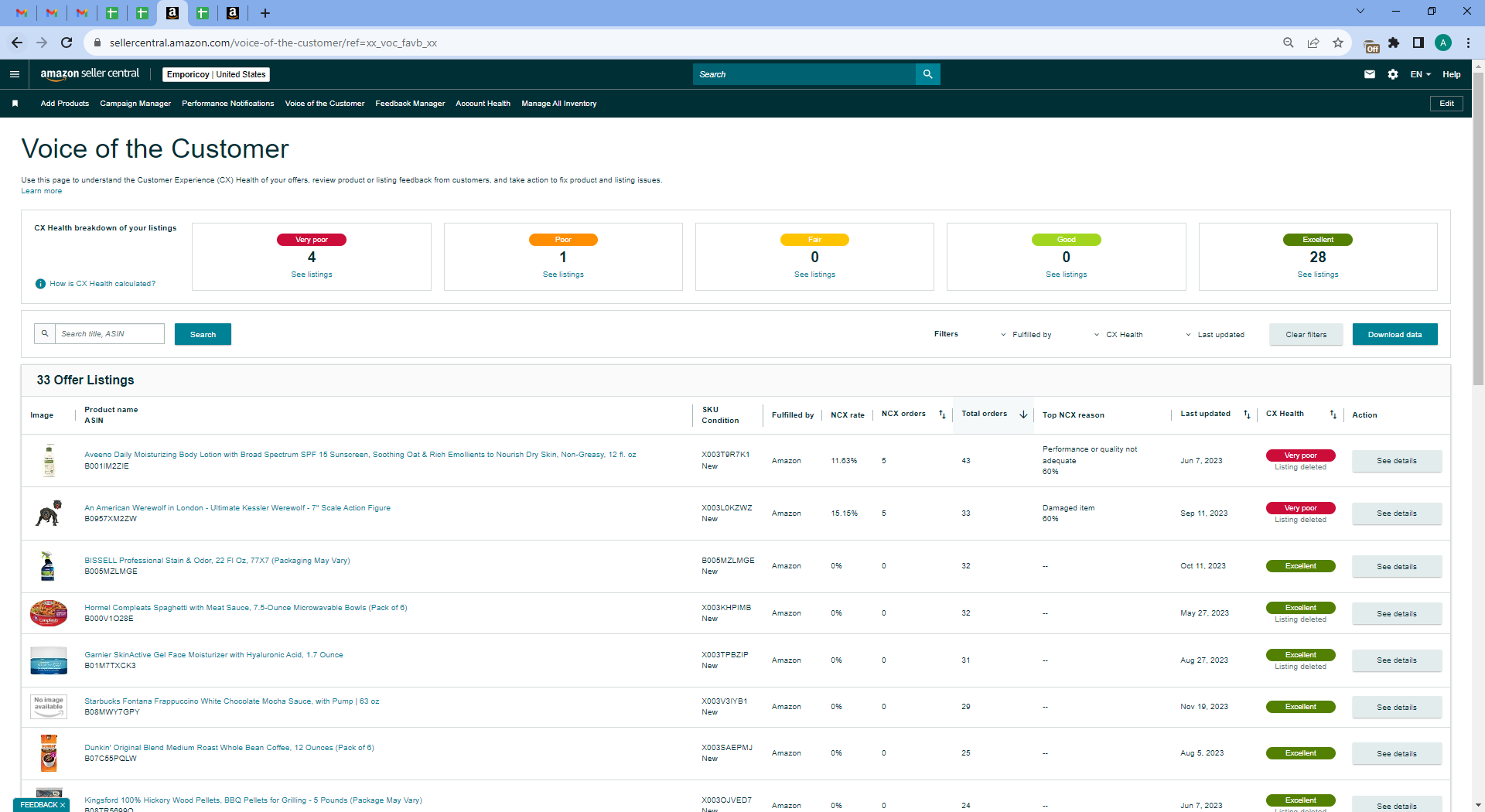Open the Emporicoy United States account switcher
1485x812 pixels.
216,74
